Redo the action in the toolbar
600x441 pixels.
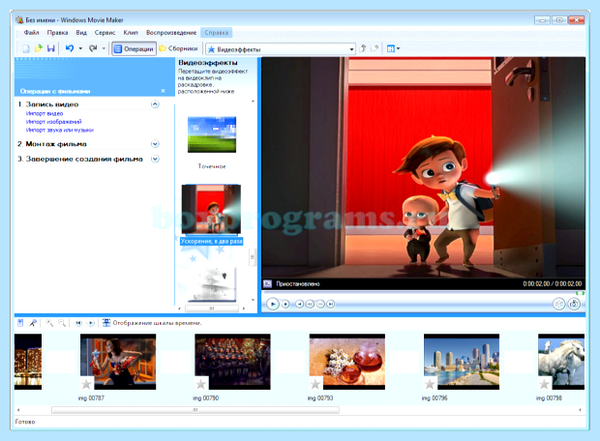(x=93, y=49)
